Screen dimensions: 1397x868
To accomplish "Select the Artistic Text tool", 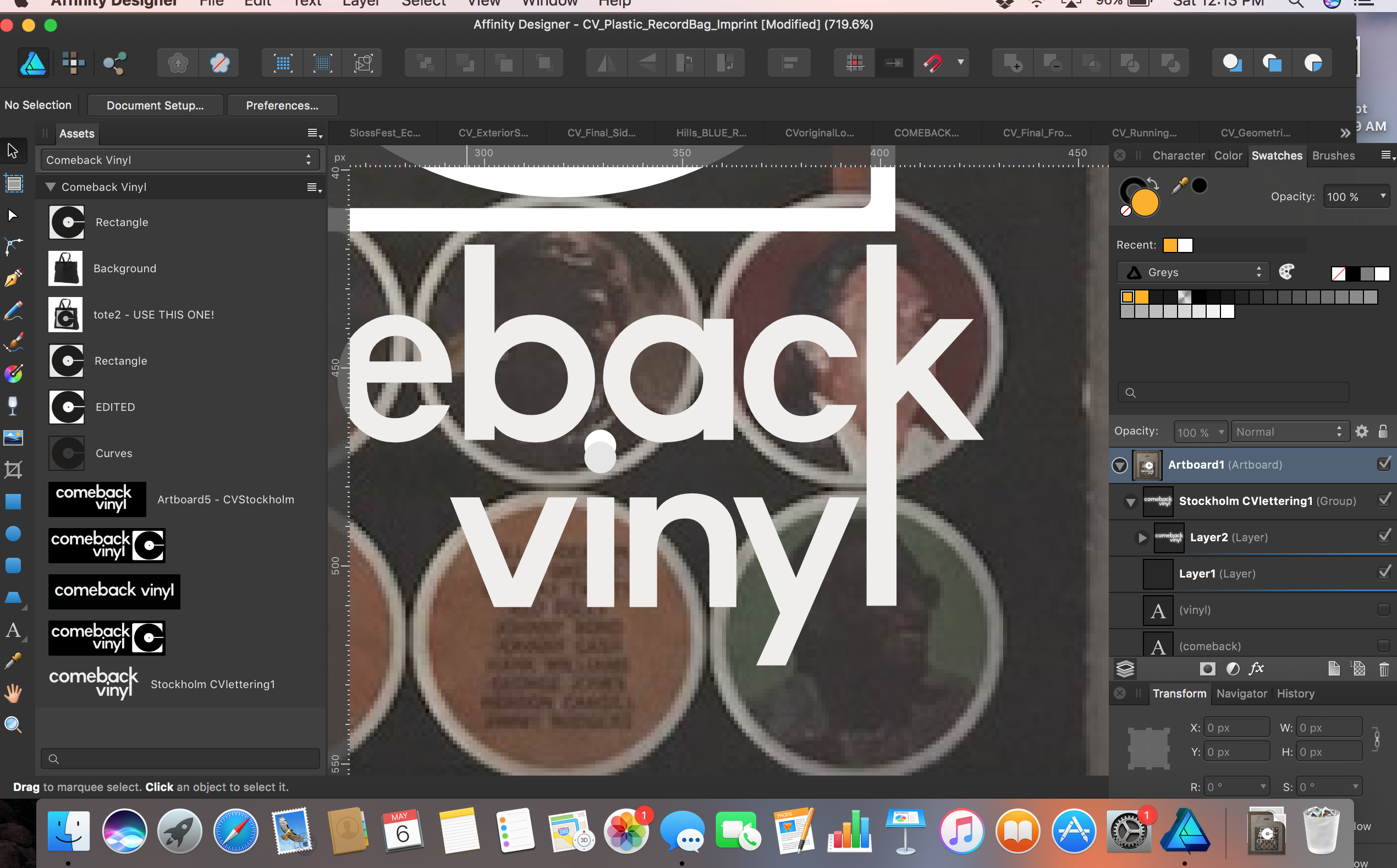I will click(x=13, y=630).
